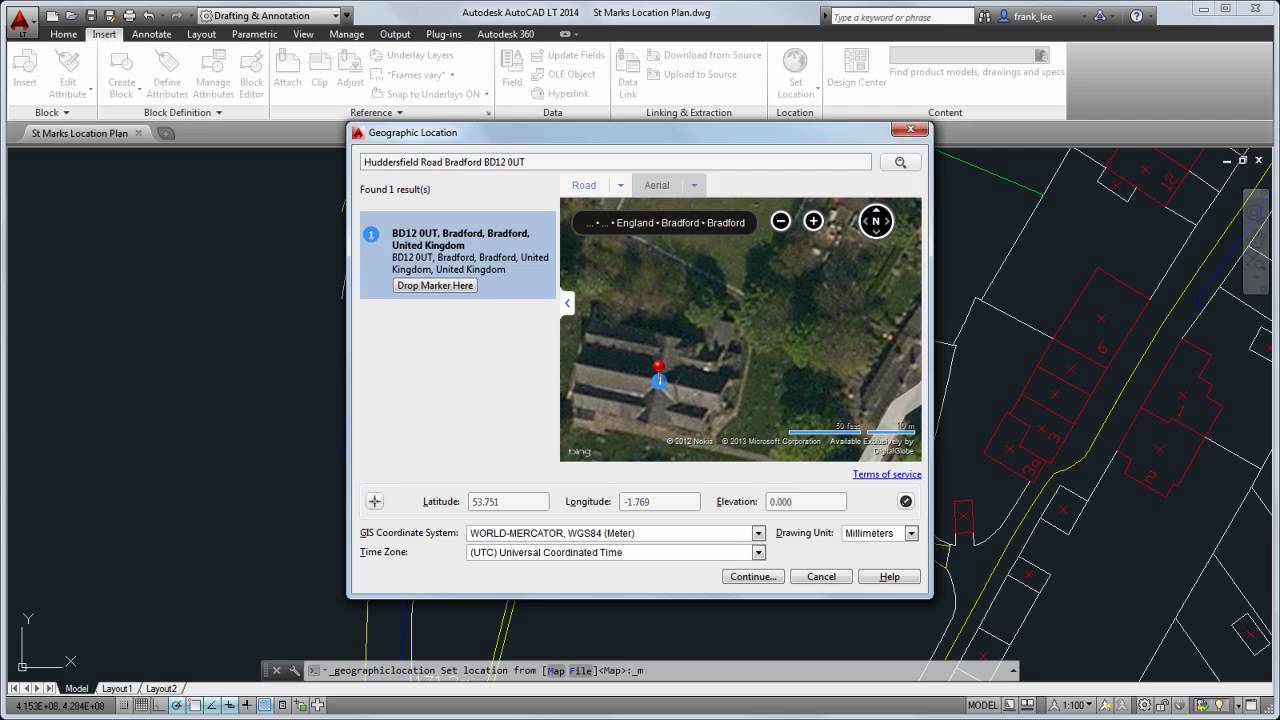Switch to the Home ribbon tab
The image size is (1280, 720).
63,34
